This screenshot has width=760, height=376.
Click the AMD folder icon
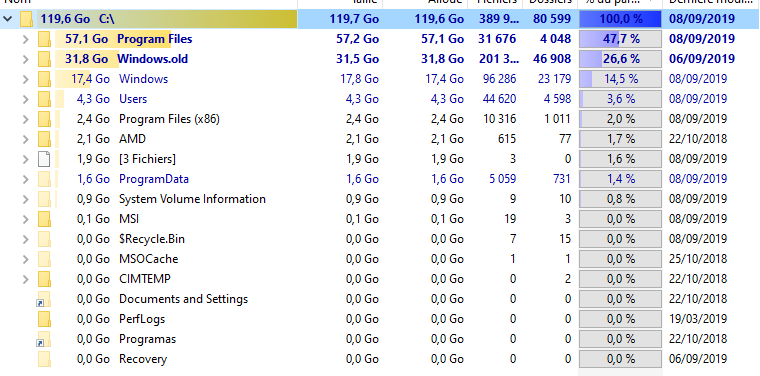pos(45,139)
